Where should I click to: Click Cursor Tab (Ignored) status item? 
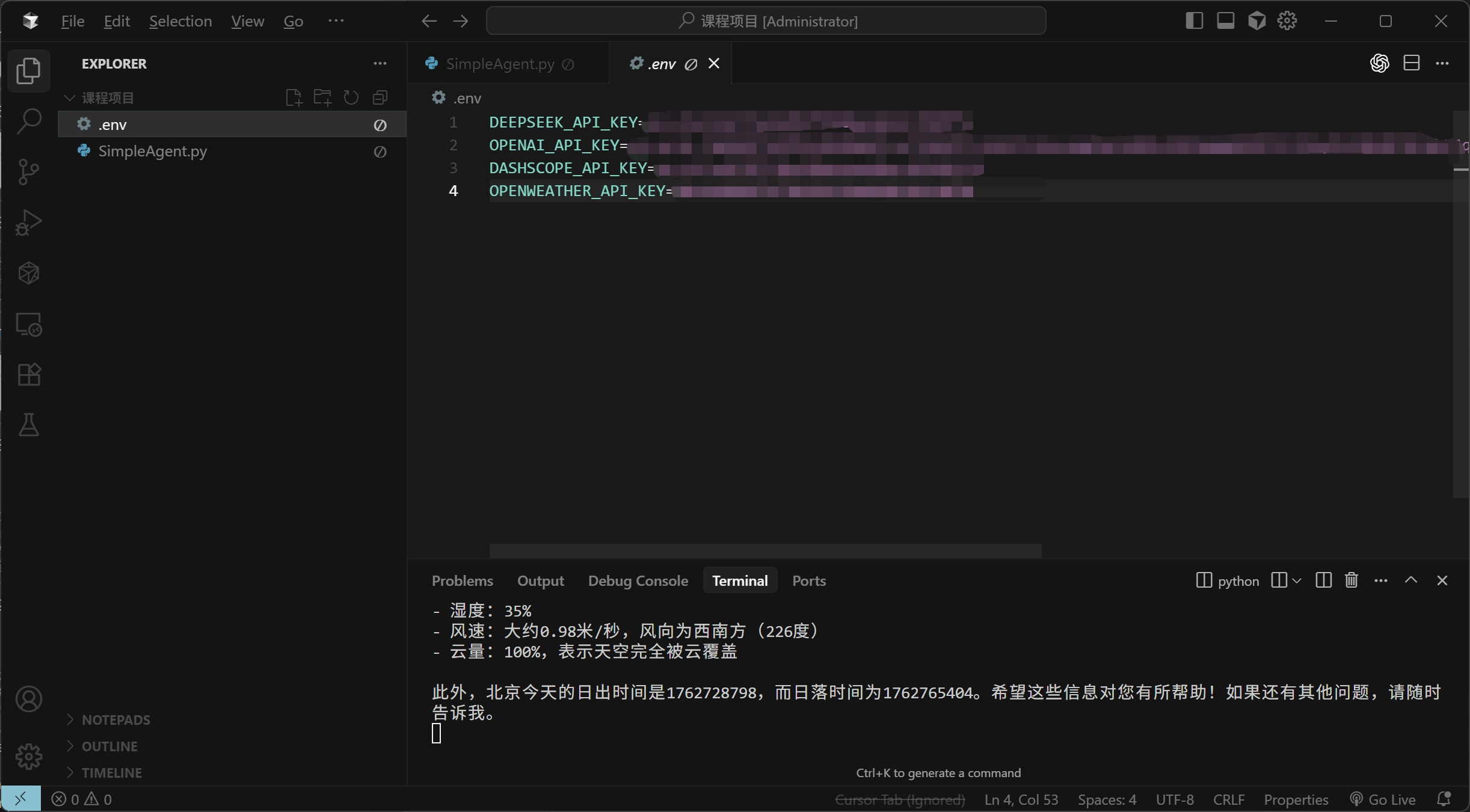tap(900, 800)
